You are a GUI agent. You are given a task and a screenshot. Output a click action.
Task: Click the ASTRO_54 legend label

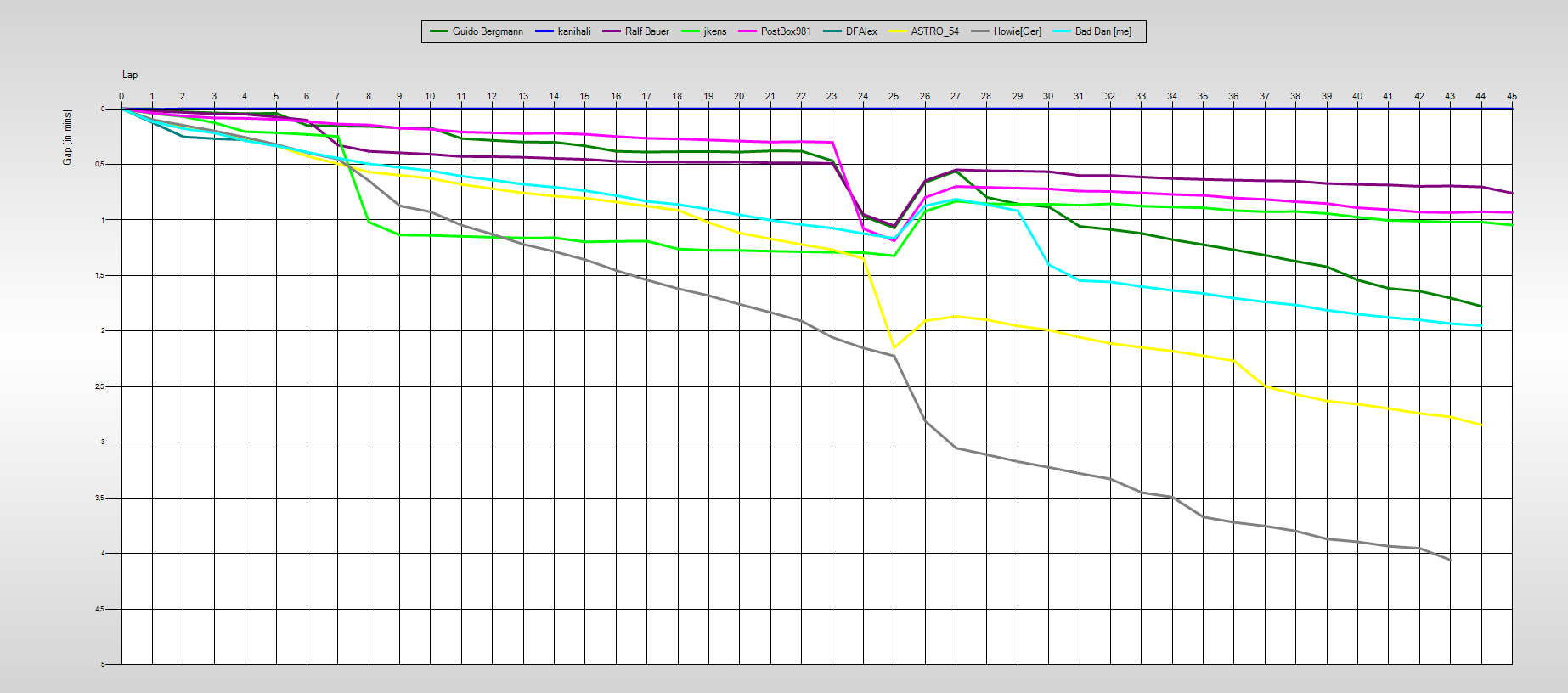[934, 31]
